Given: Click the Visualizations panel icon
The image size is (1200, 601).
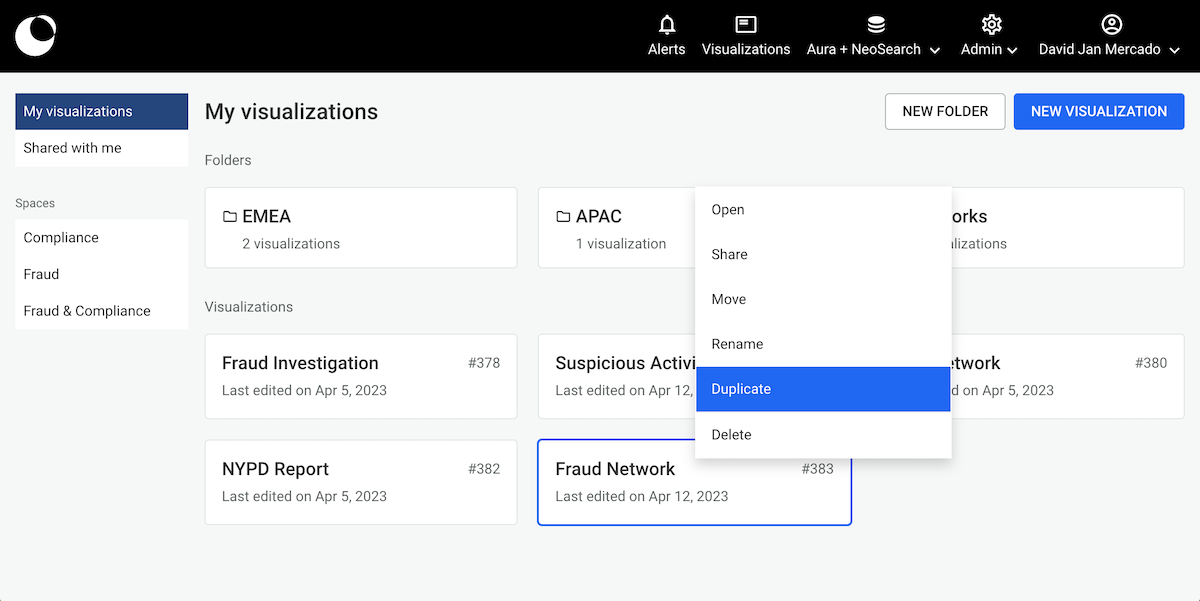Looking at the screenshot, I should 746,25.
